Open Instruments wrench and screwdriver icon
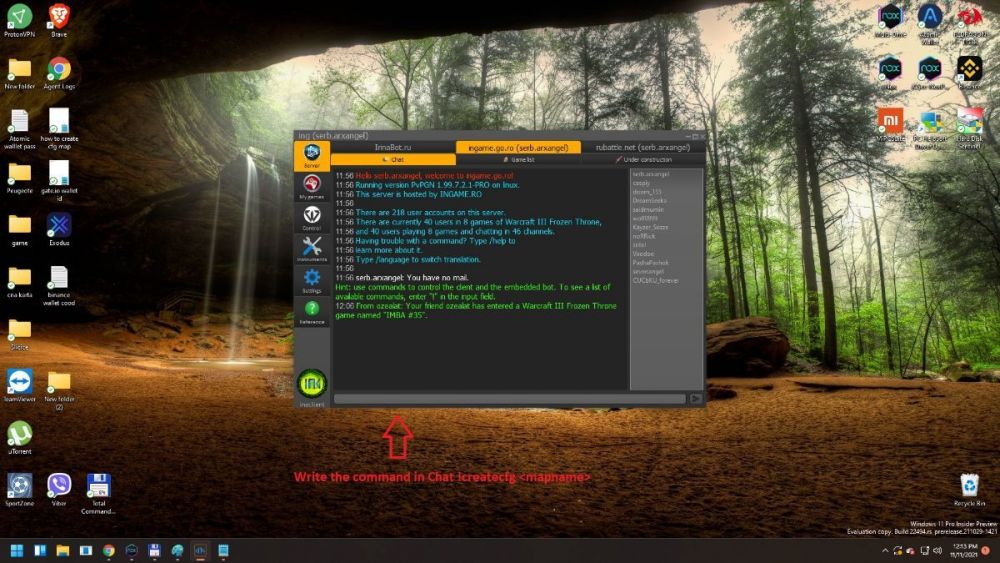This screenshot has height=563, width=1000. (x=312, y=249)
